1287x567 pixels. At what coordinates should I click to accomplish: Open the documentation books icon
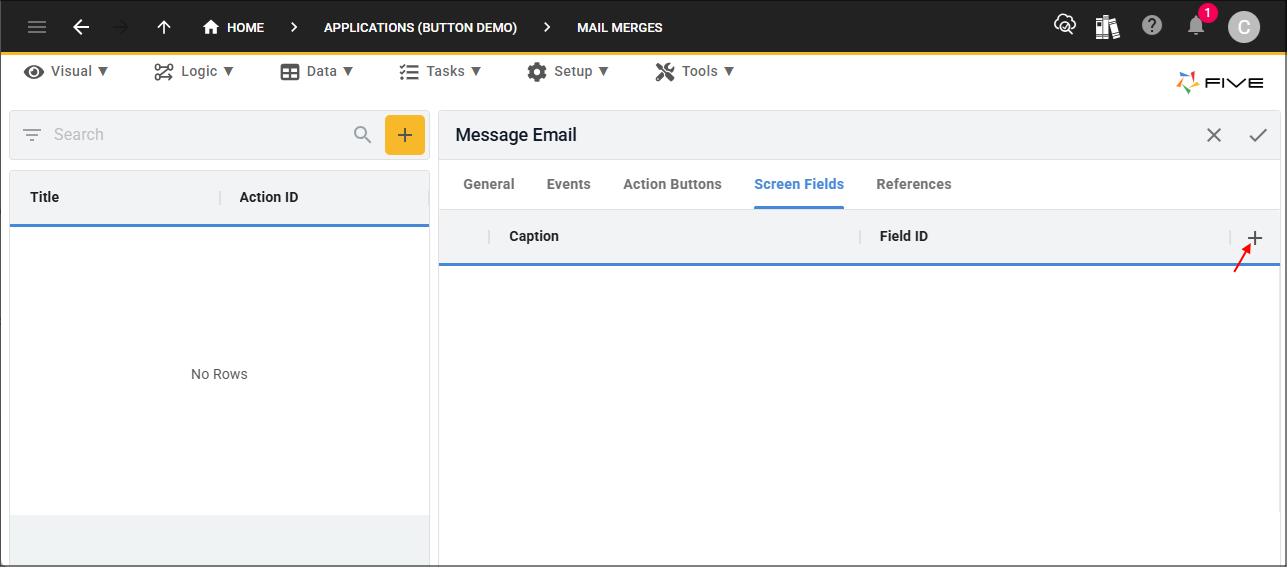(x=1107, y=26)
